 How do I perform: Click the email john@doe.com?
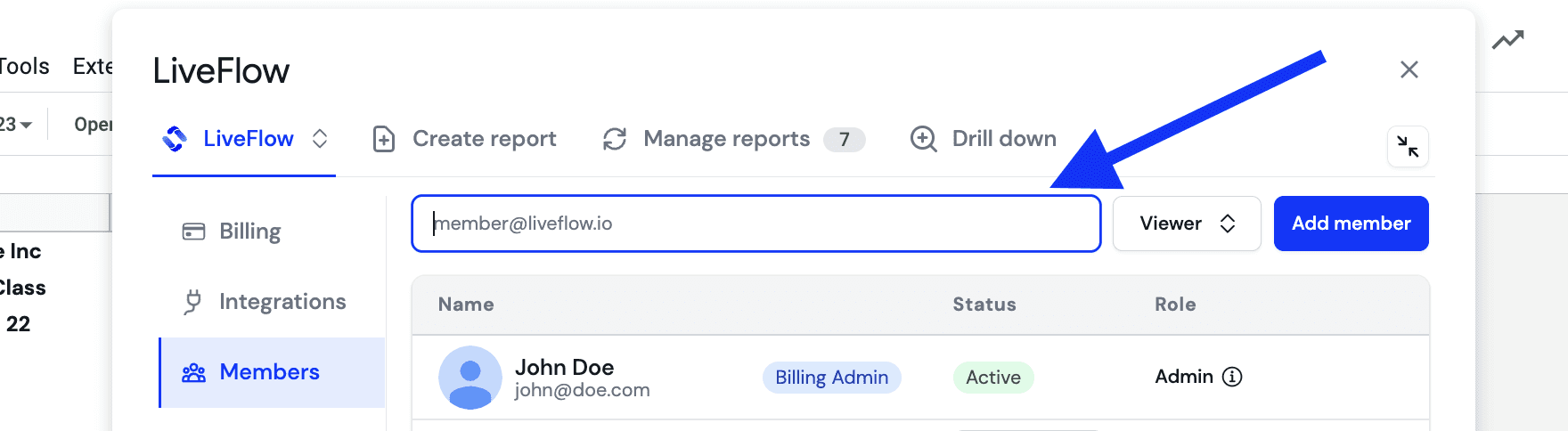coord(582,390)
